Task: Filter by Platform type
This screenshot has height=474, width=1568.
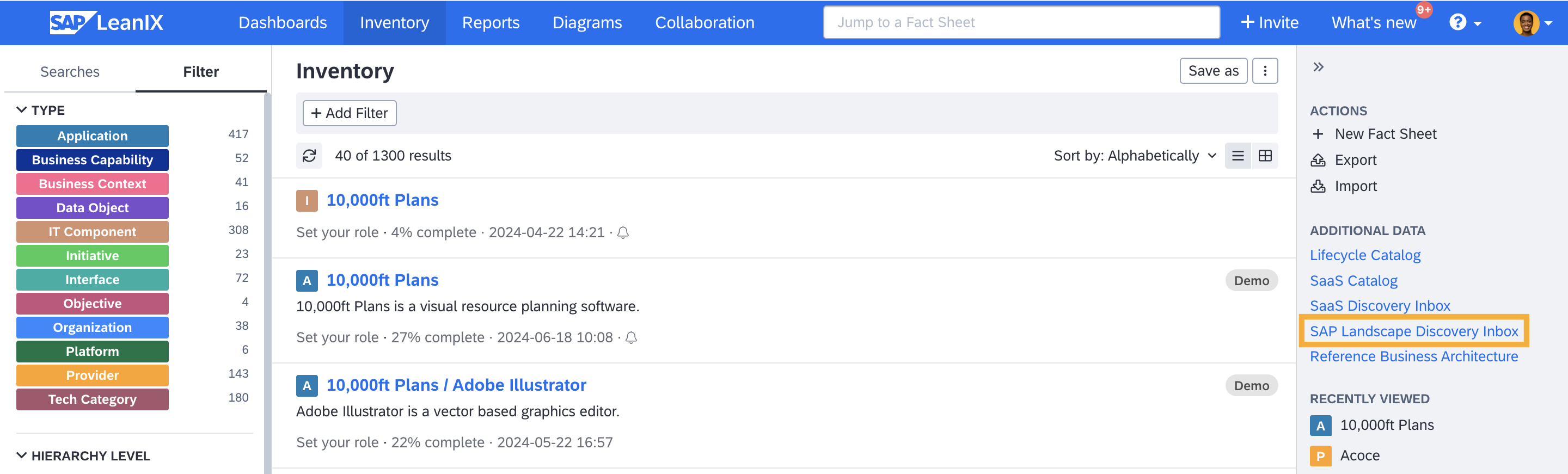Action: 93,351
